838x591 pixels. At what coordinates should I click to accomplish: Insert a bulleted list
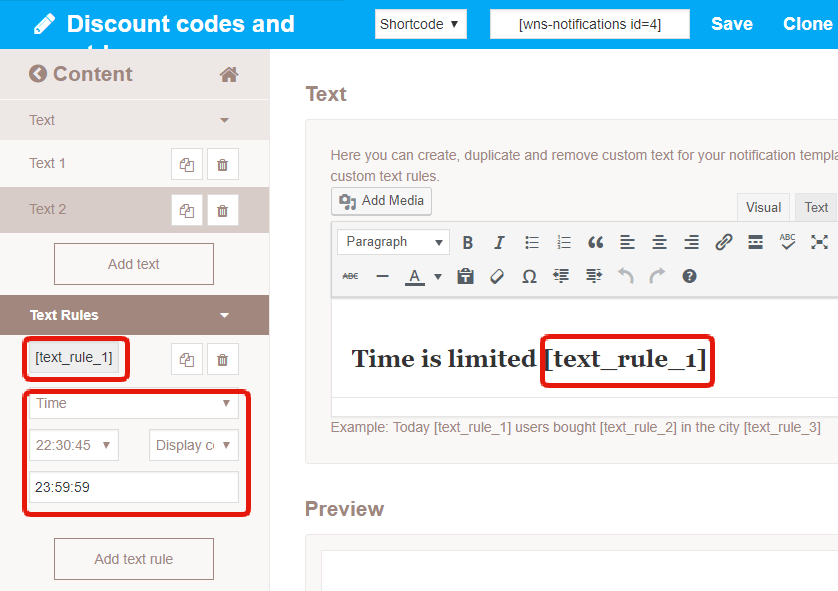click(x=531, y=242)
